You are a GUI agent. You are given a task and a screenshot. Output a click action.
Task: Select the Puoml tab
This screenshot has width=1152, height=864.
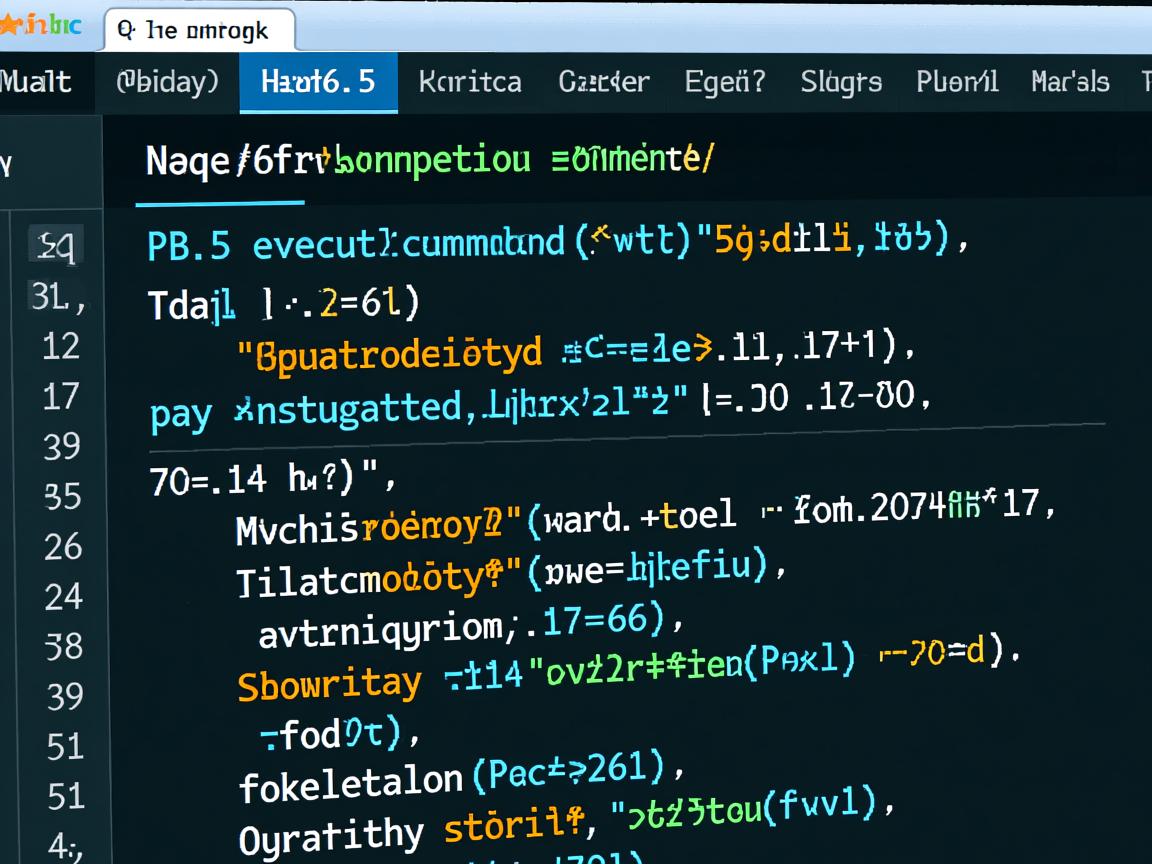click(x=957, y=82)
